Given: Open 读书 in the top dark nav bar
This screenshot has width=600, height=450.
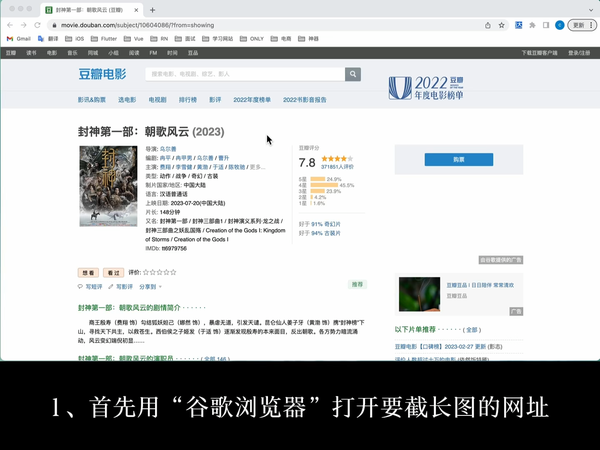Looking at the screenshot, I should (x=31, y=53).
